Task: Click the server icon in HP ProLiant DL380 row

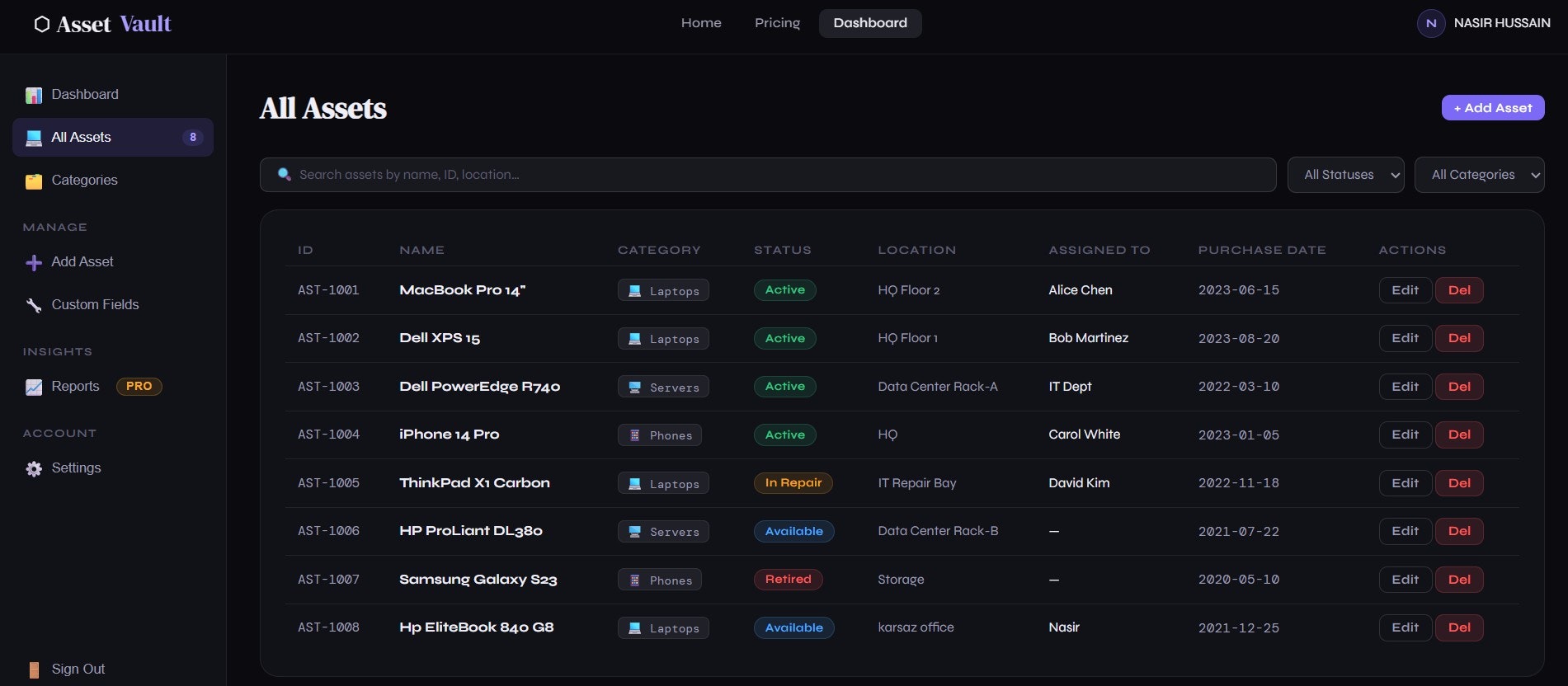Action: click(x=635, y=532)
